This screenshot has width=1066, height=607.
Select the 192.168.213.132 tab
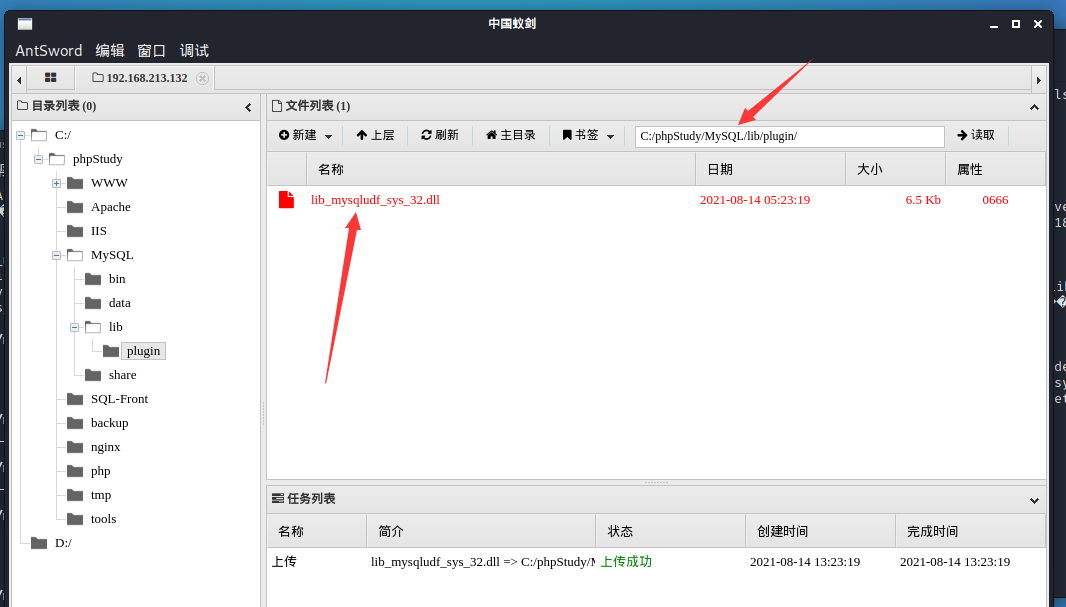[140, 77]
